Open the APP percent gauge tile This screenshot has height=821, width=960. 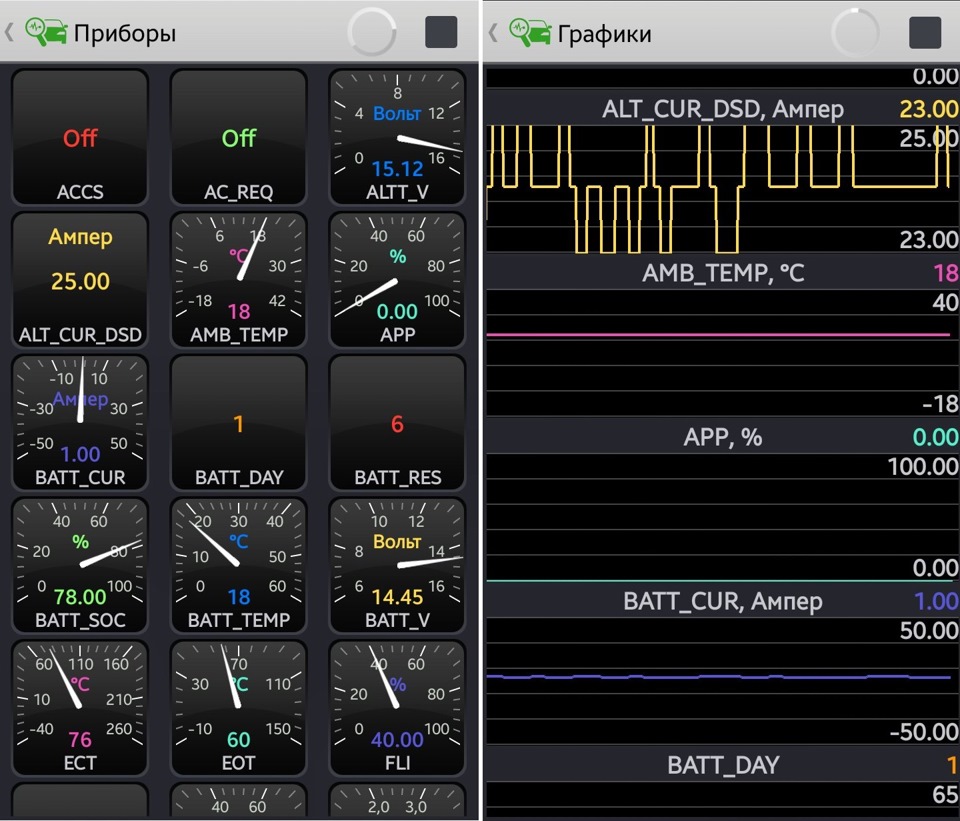(397, 280)
